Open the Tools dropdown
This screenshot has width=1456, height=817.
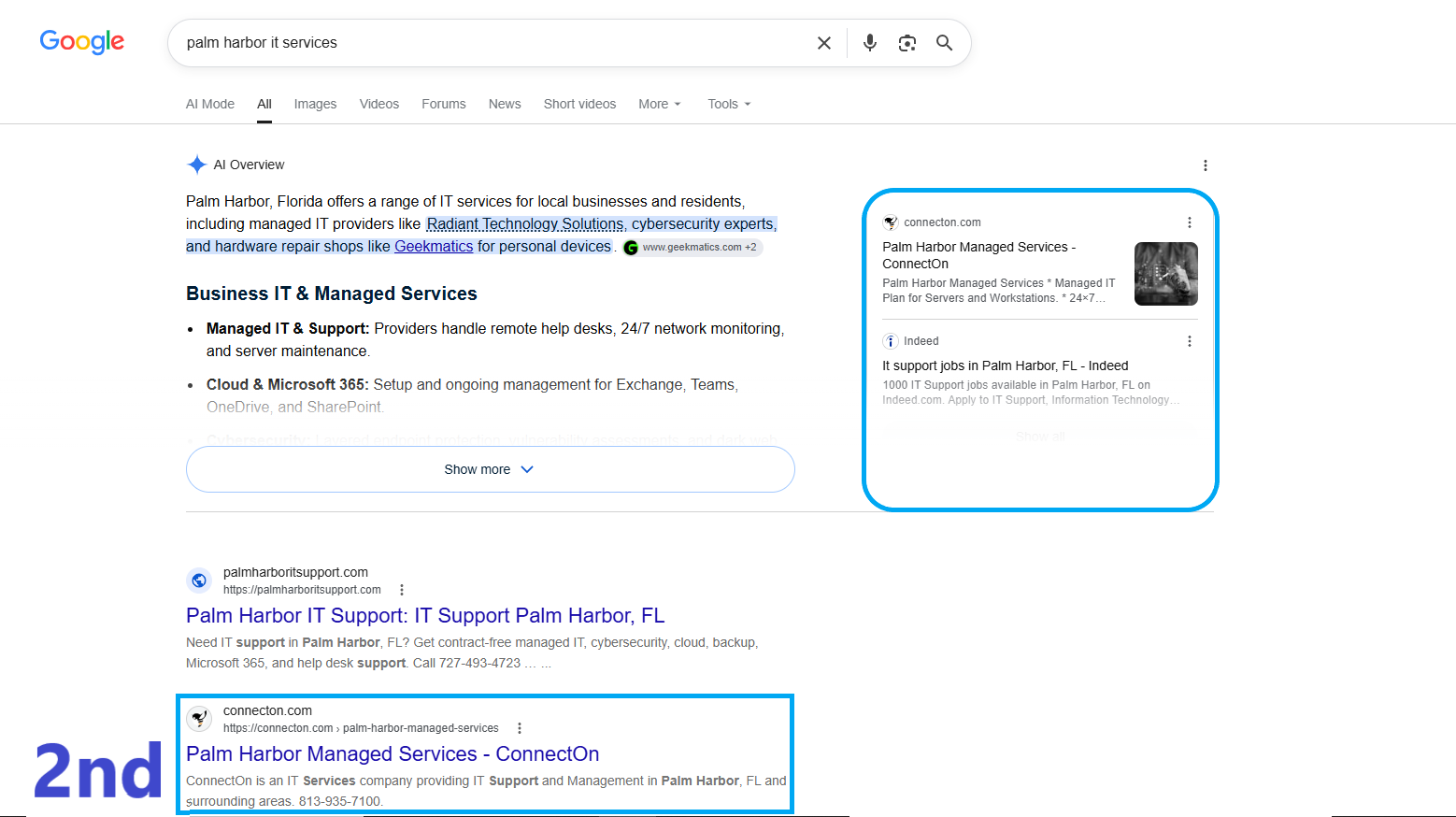point(729,104)
